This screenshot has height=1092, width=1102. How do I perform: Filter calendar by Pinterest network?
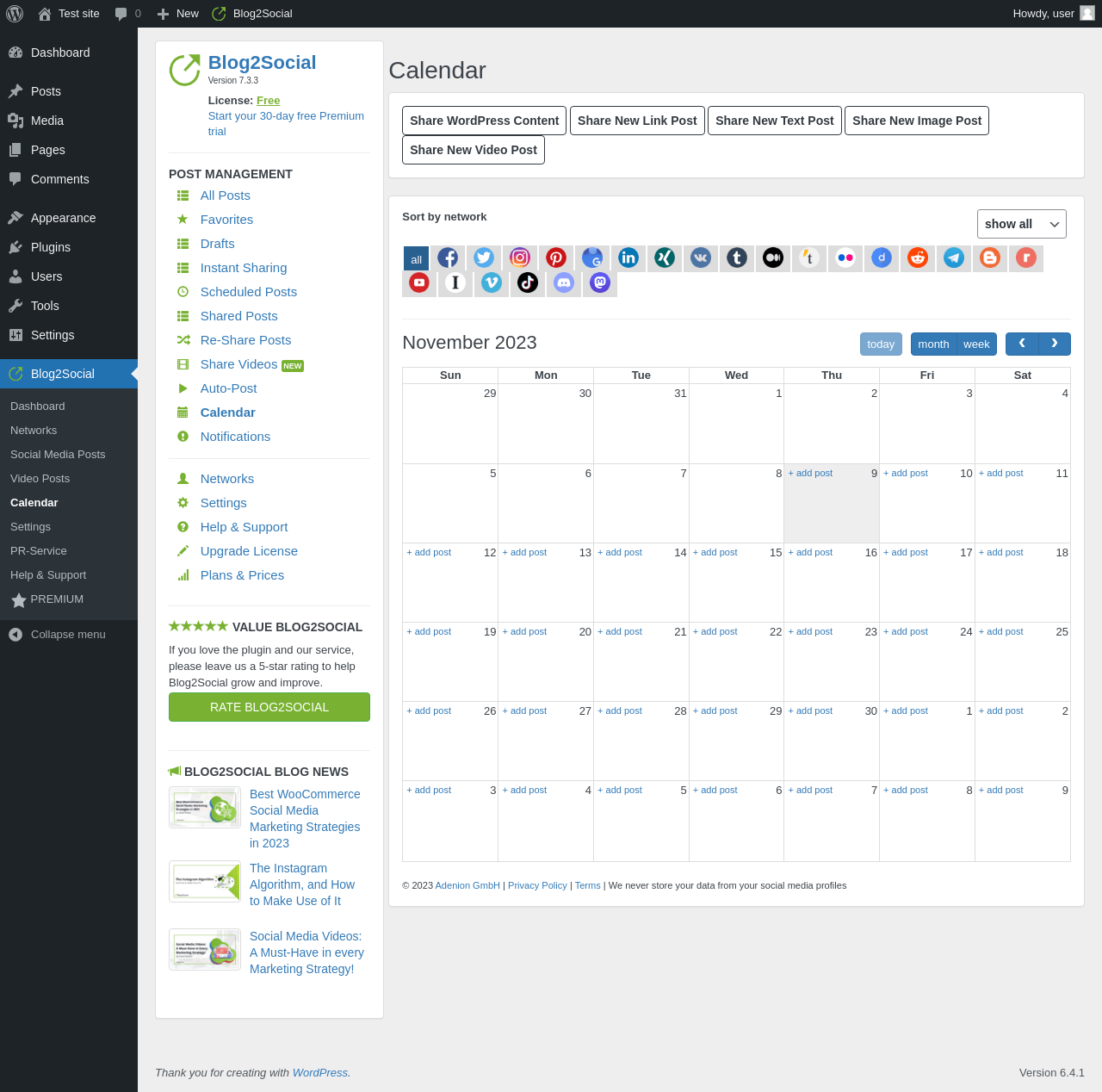[556, 257]
